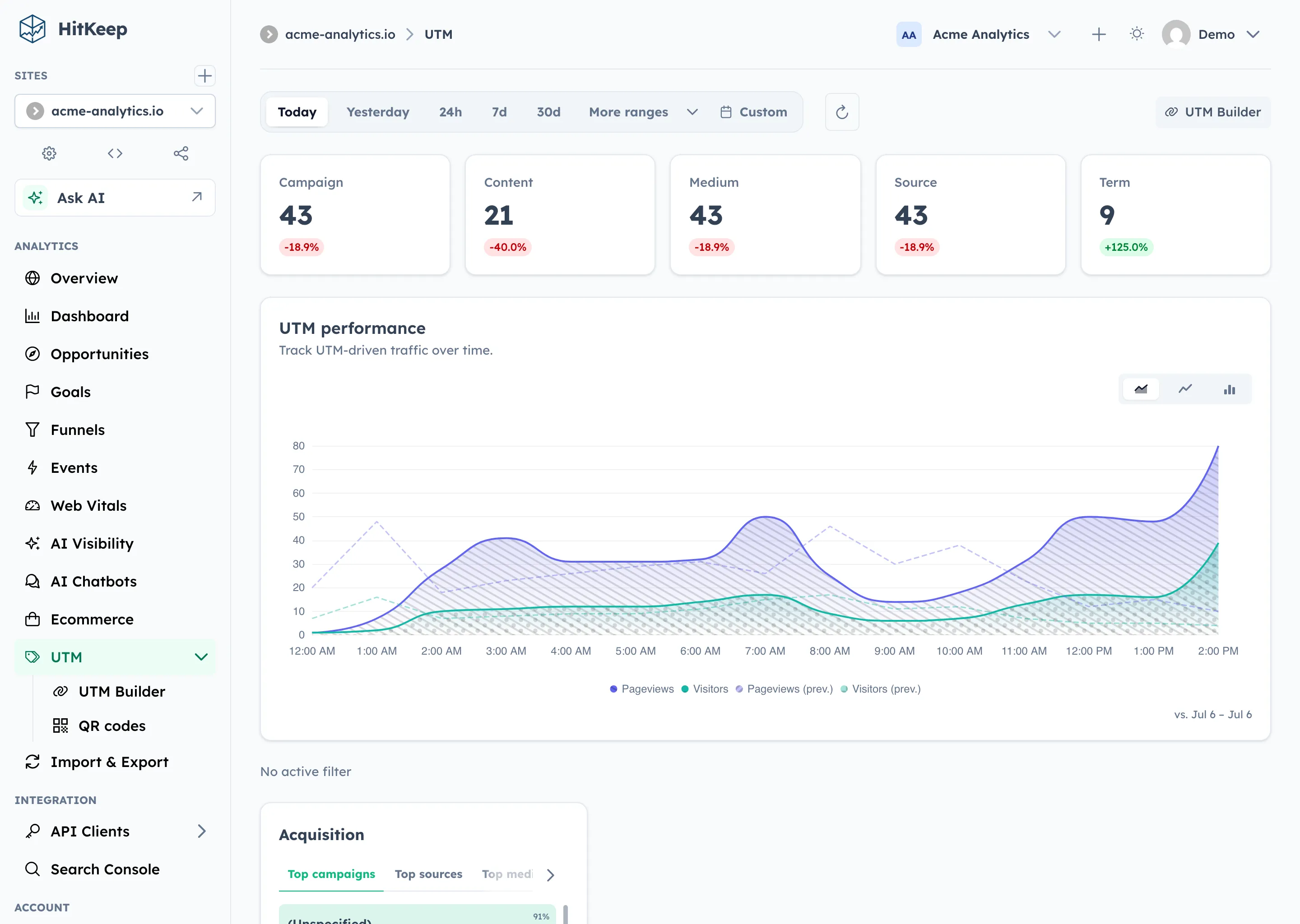Click the UTM Builder button top right
This screenshot has height=924, width=1300.
click(x=1213, y=112)
